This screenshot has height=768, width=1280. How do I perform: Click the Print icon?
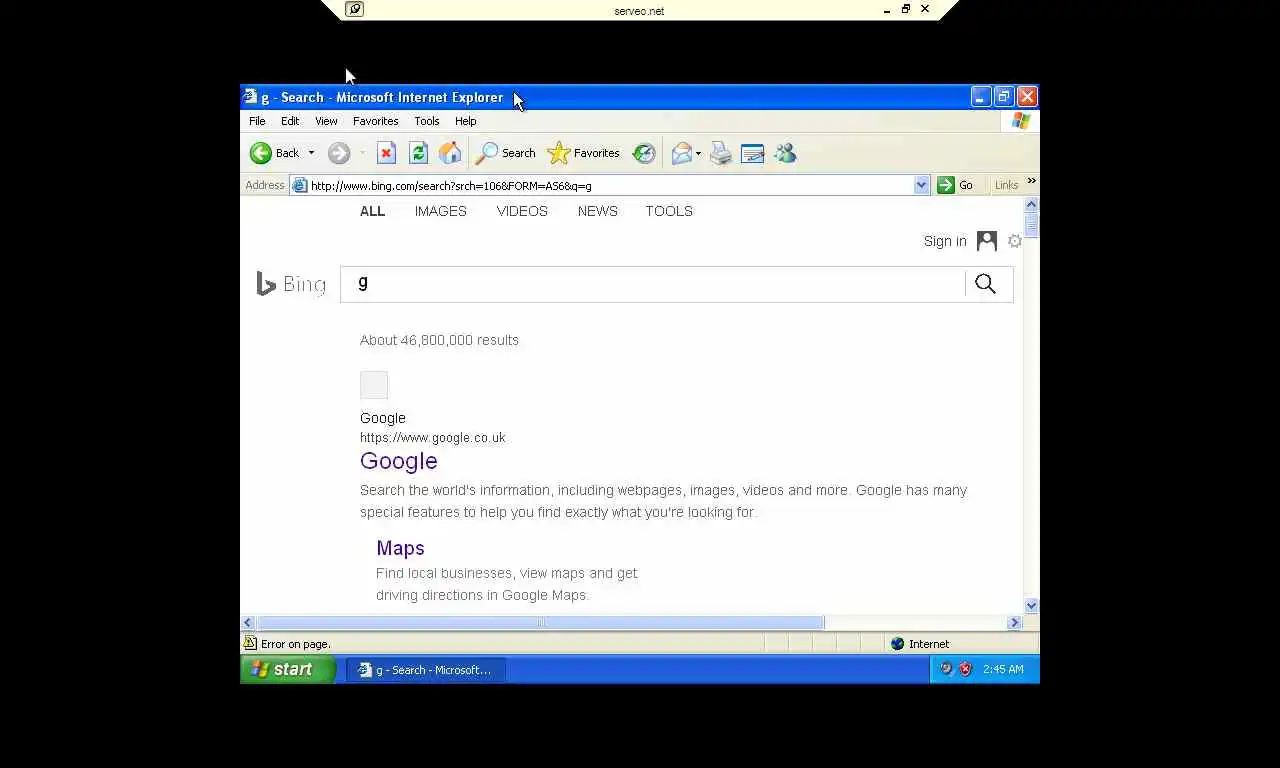[x=721, y=153]
